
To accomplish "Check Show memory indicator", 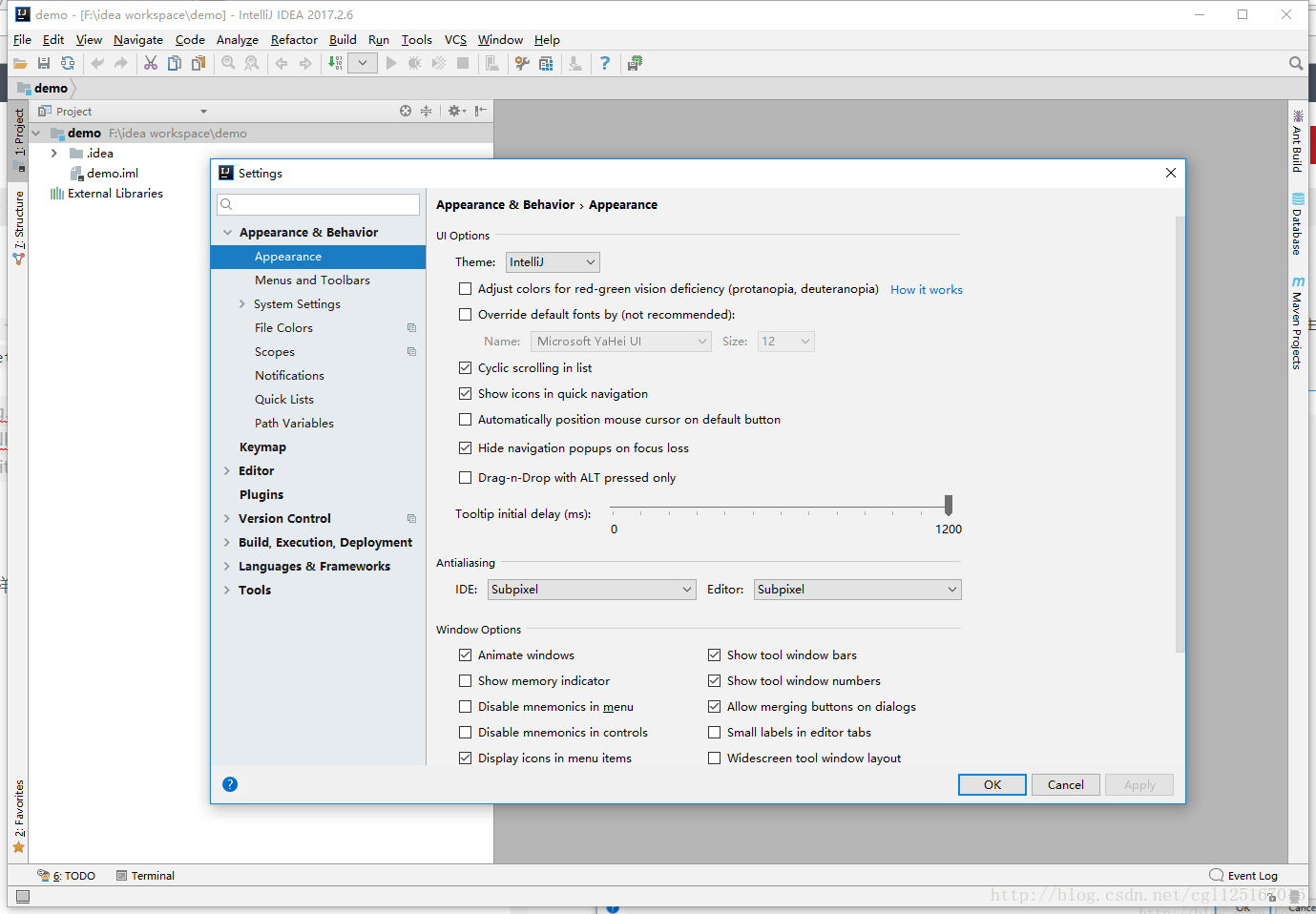I will 466,680.
